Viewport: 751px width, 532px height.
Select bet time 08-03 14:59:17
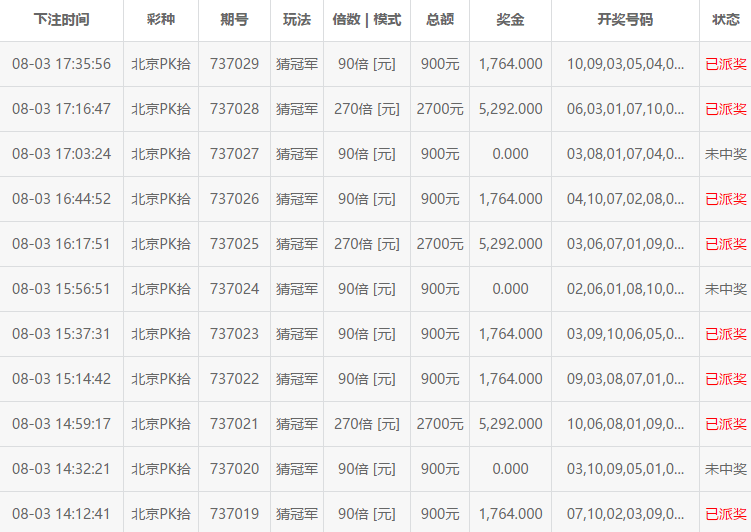click(x=61, y=424)
